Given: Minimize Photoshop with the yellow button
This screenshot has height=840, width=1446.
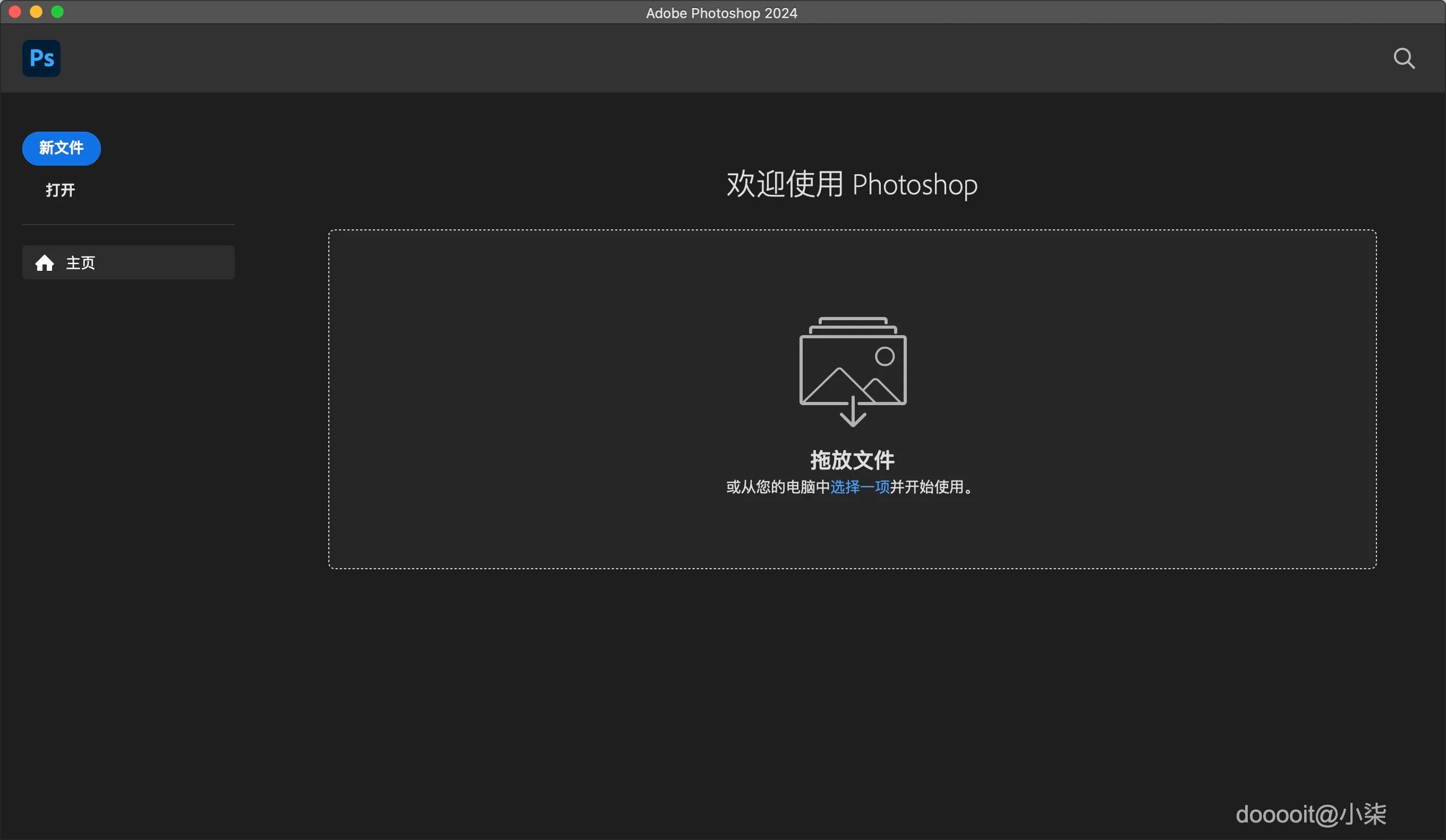Looking at the screenshot, I should (36, 12).
